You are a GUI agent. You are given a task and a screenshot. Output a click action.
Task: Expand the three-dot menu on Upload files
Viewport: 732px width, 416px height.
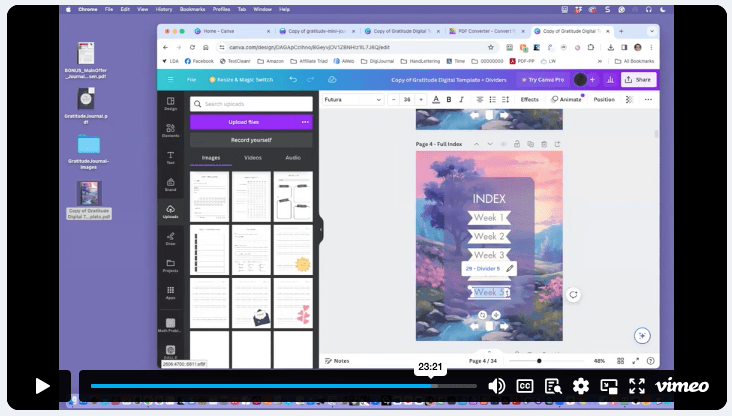tap(305, 122)
